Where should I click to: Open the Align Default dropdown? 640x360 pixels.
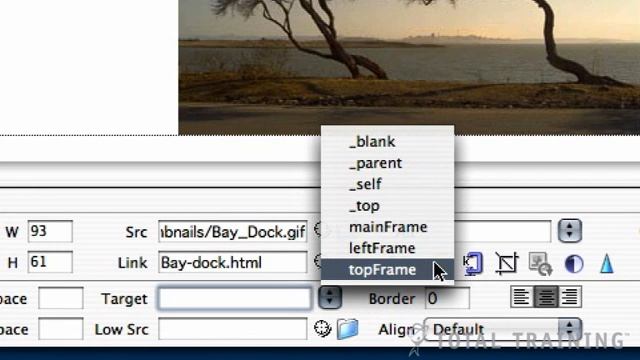pyautogui.click(x=502, y=329)
